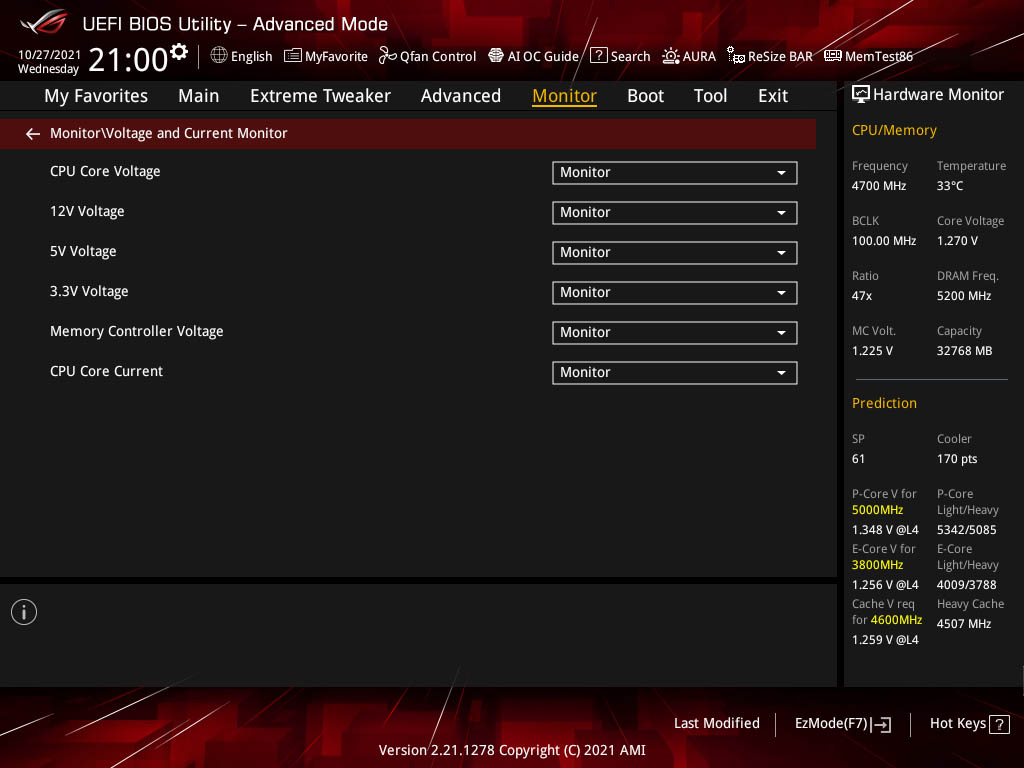Select the 5V Voltage row label
This screenshot has height=768, width=1024.
click(x=83, y=251)
